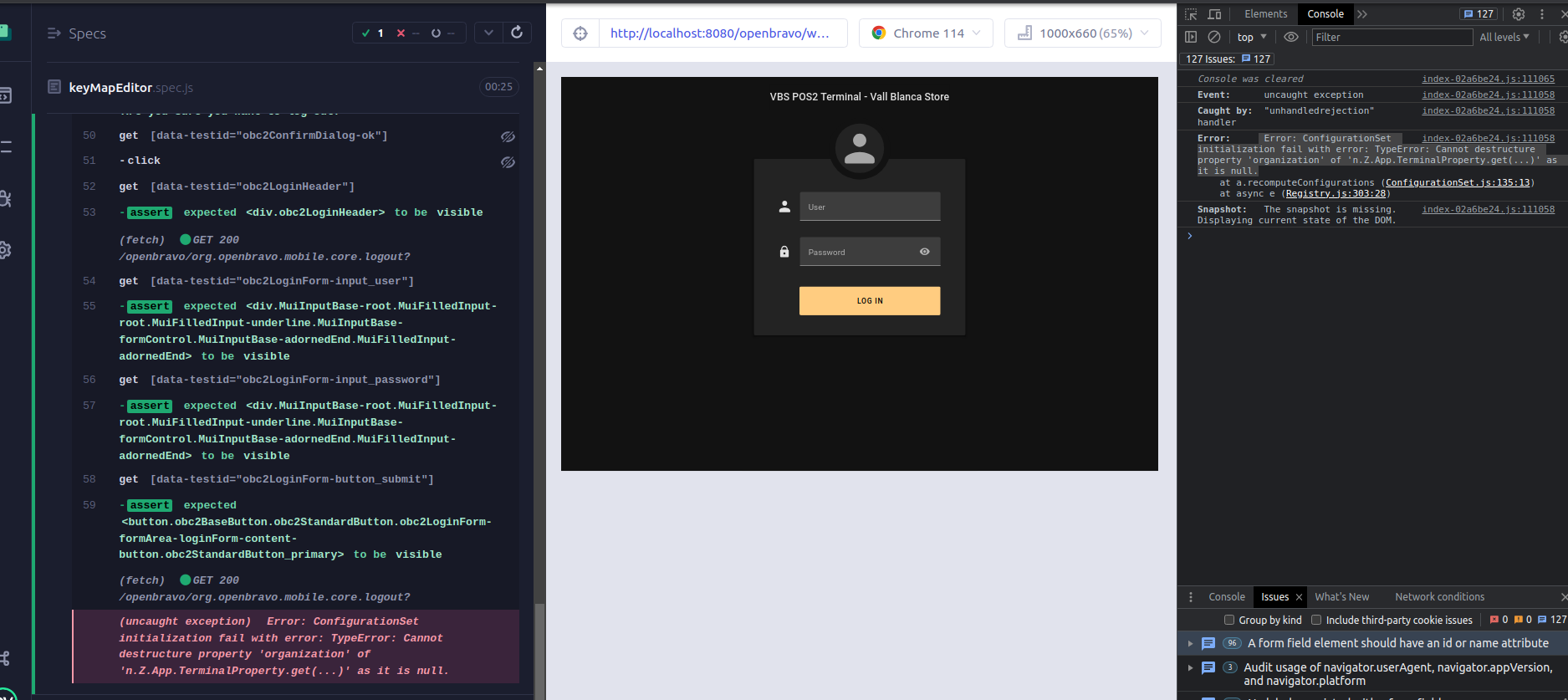Show the console sidebar panel icon
This screenshot has height=700, width=1568.
[x=1191, y=37]
